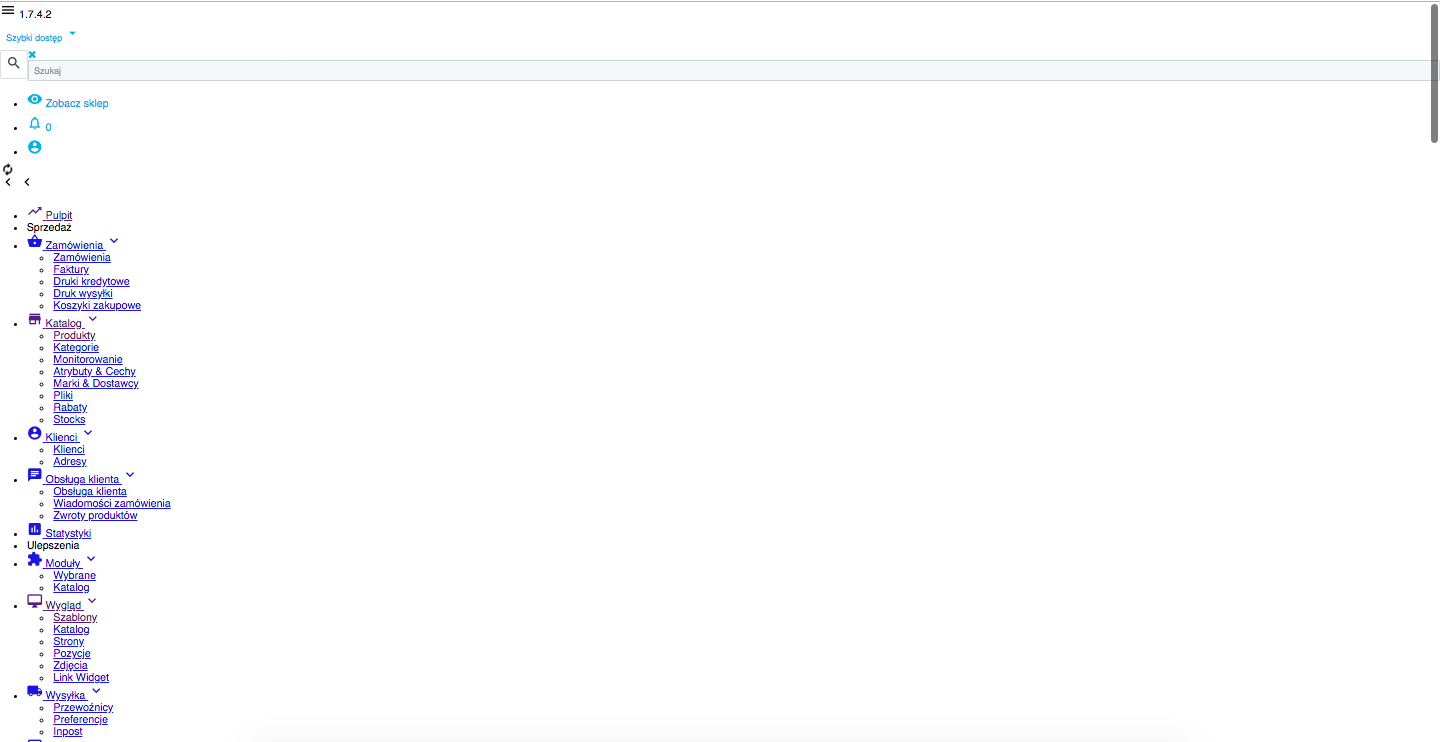
Task: Open the notifications bell icon
Action: (35, 123)
